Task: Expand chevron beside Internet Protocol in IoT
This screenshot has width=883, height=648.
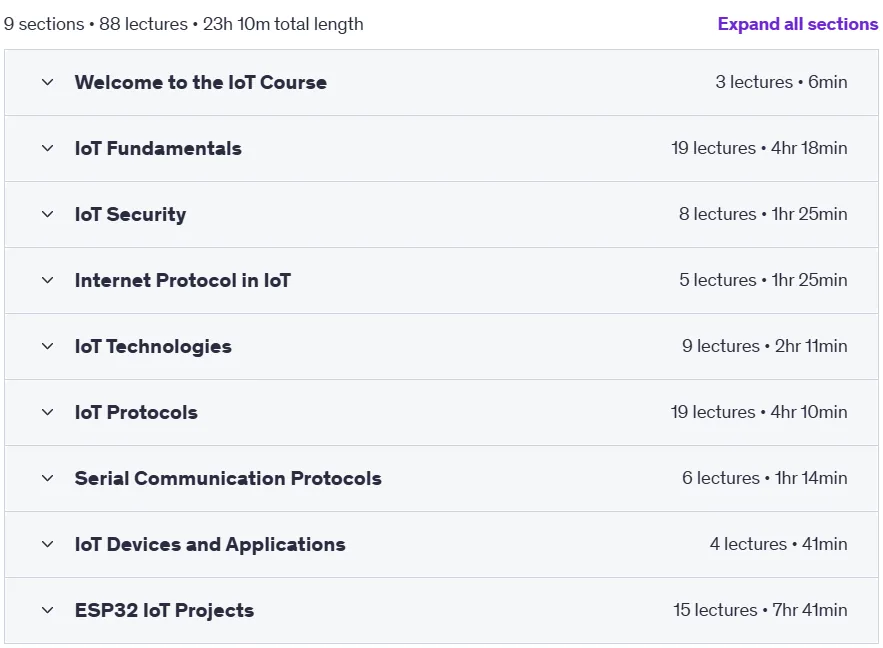Action: (48, 280)
